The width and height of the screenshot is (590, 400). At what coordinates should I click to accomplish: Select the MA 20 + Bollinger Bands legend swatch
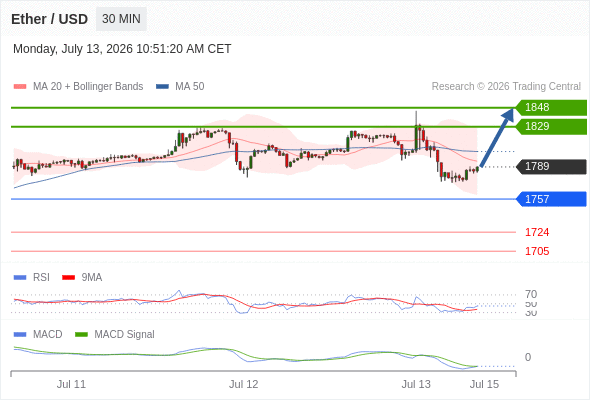20,87
